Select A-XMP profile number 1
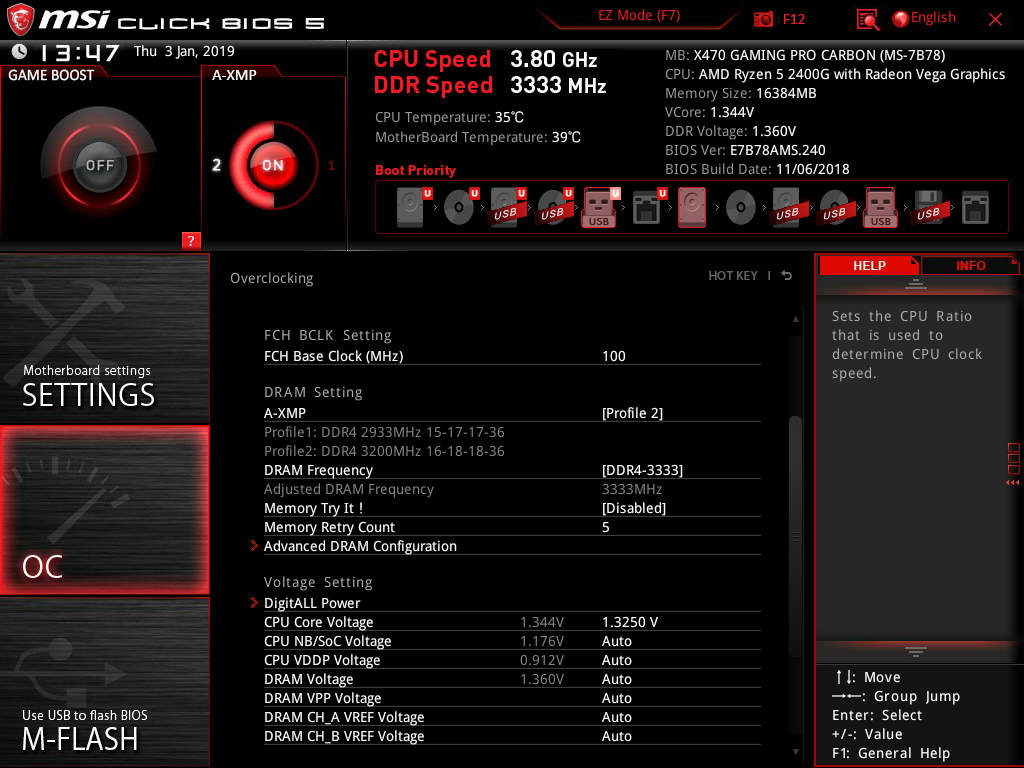Image resolution: width=1024 pixels, height=768 pixels. [x=331, y=165]
